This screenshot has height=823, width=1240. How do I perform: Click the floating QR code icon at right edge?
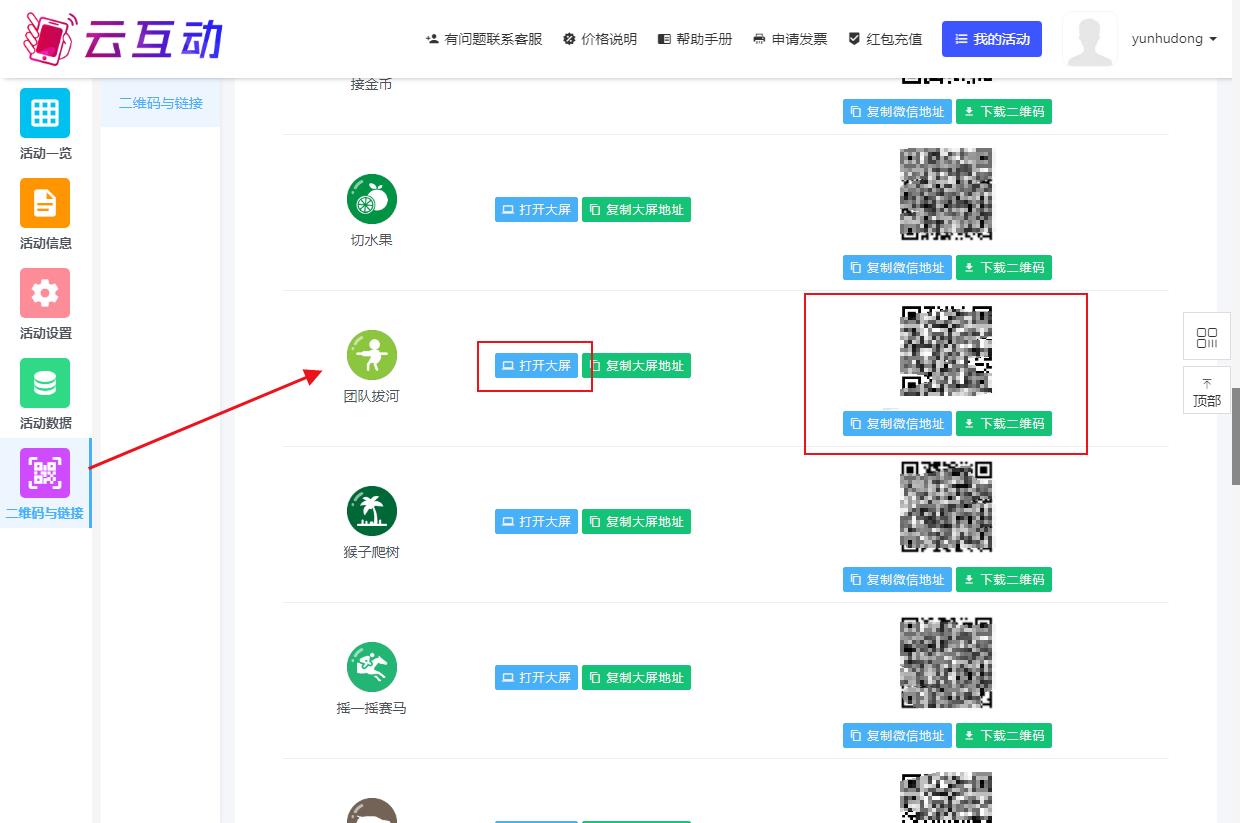pos(1207,337)
